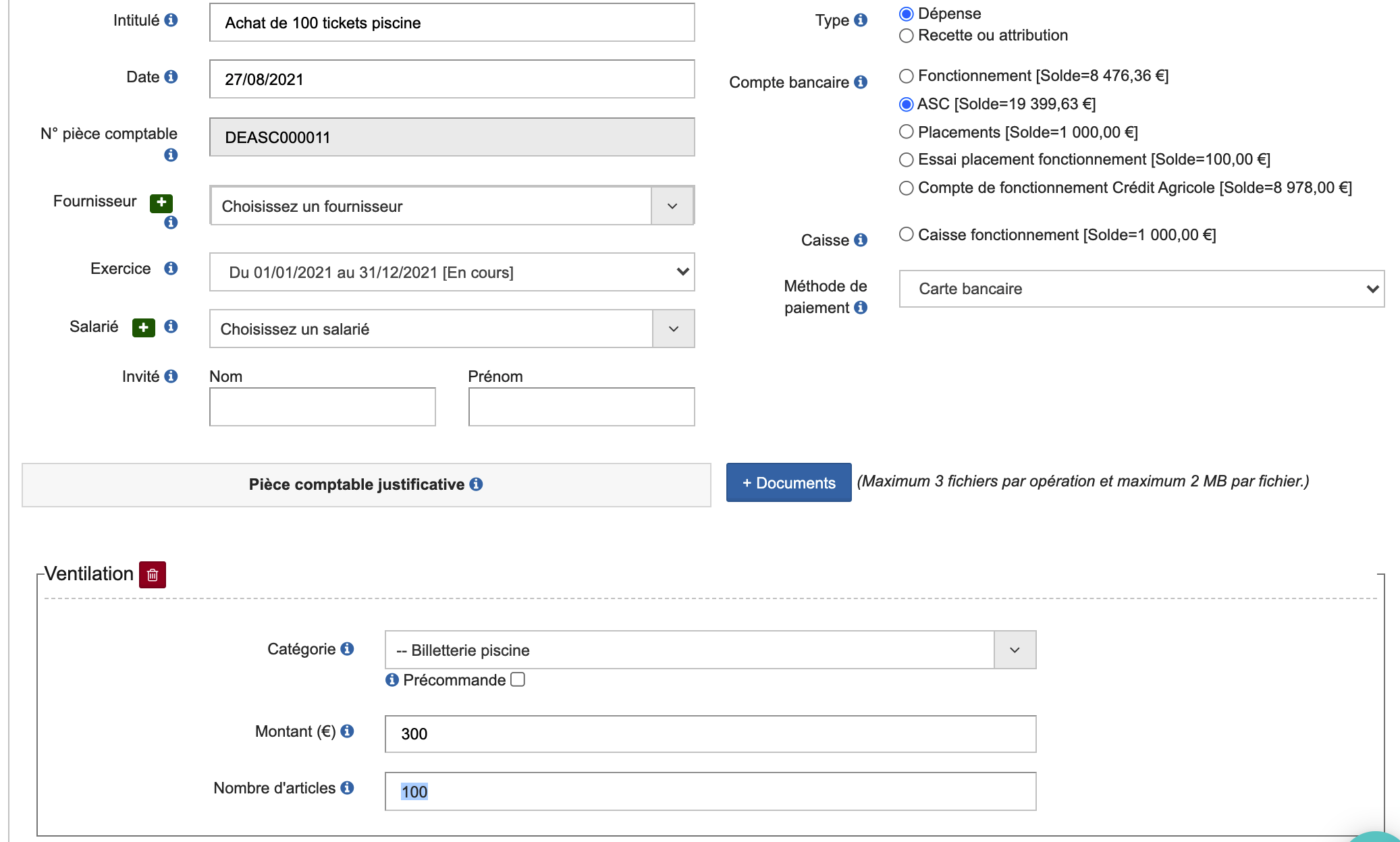Click info icon next to Catégorie
This screenshot has height=842, width=1400.
point(348,648)
